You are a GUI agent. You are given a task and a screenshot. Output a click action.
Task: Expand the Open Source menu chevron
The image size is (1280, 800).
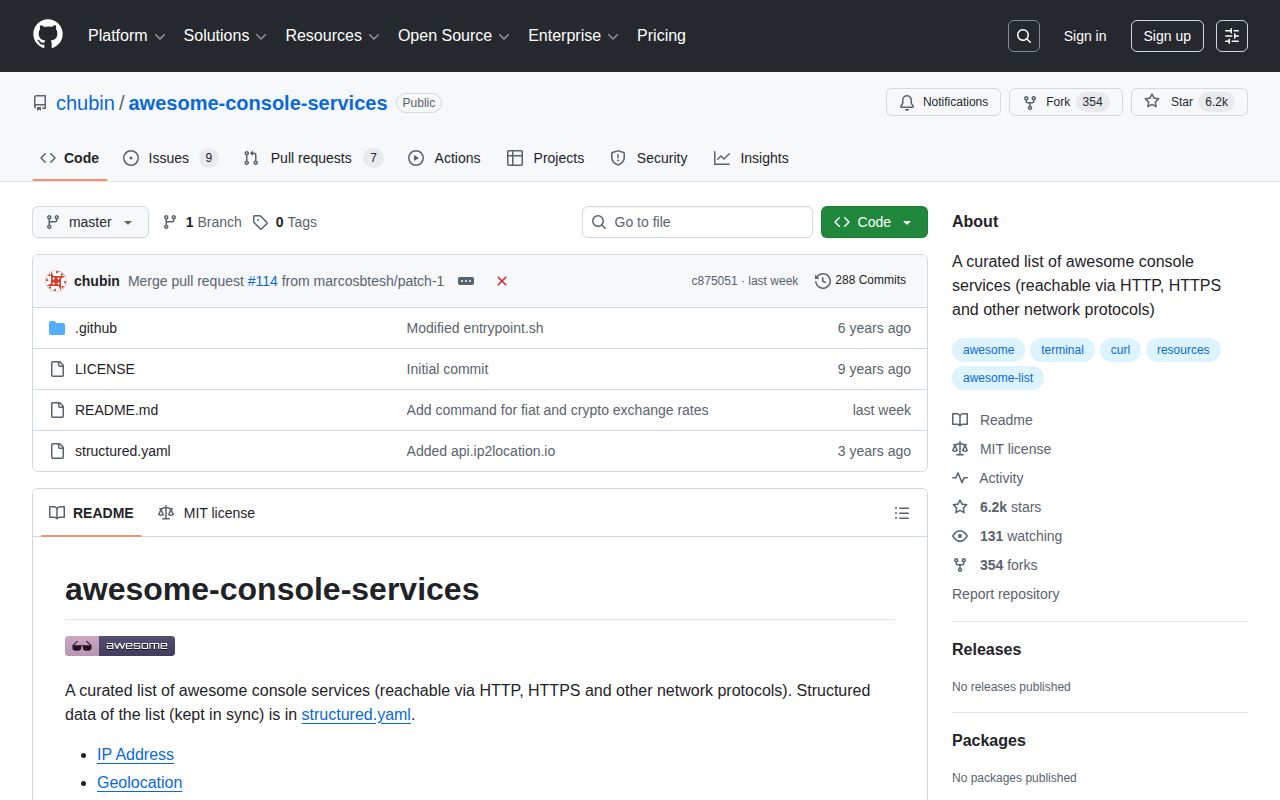[x=505, y=36]
